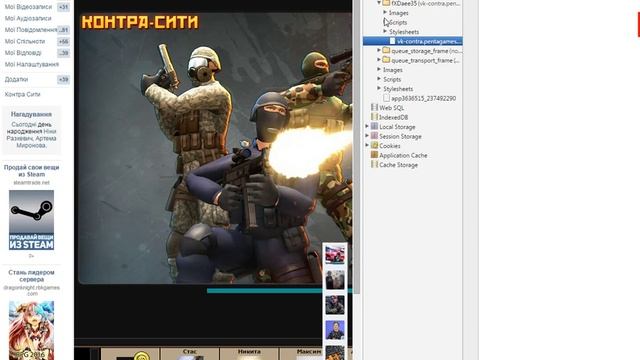Expand the Scripts arrow above app3636515_237492290

(x=379, y=79)
